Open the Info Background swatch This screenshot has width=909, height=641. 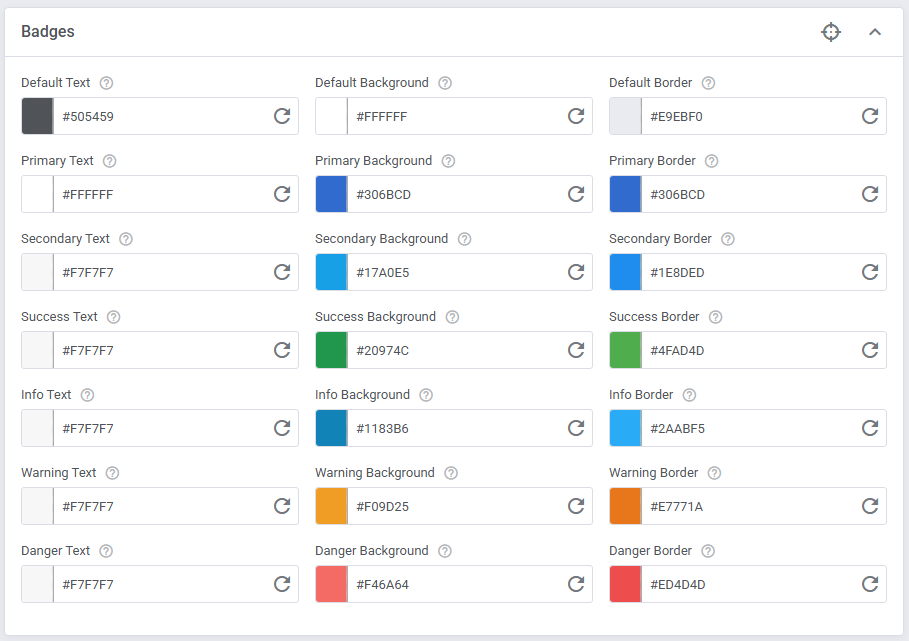pos(331,428)
